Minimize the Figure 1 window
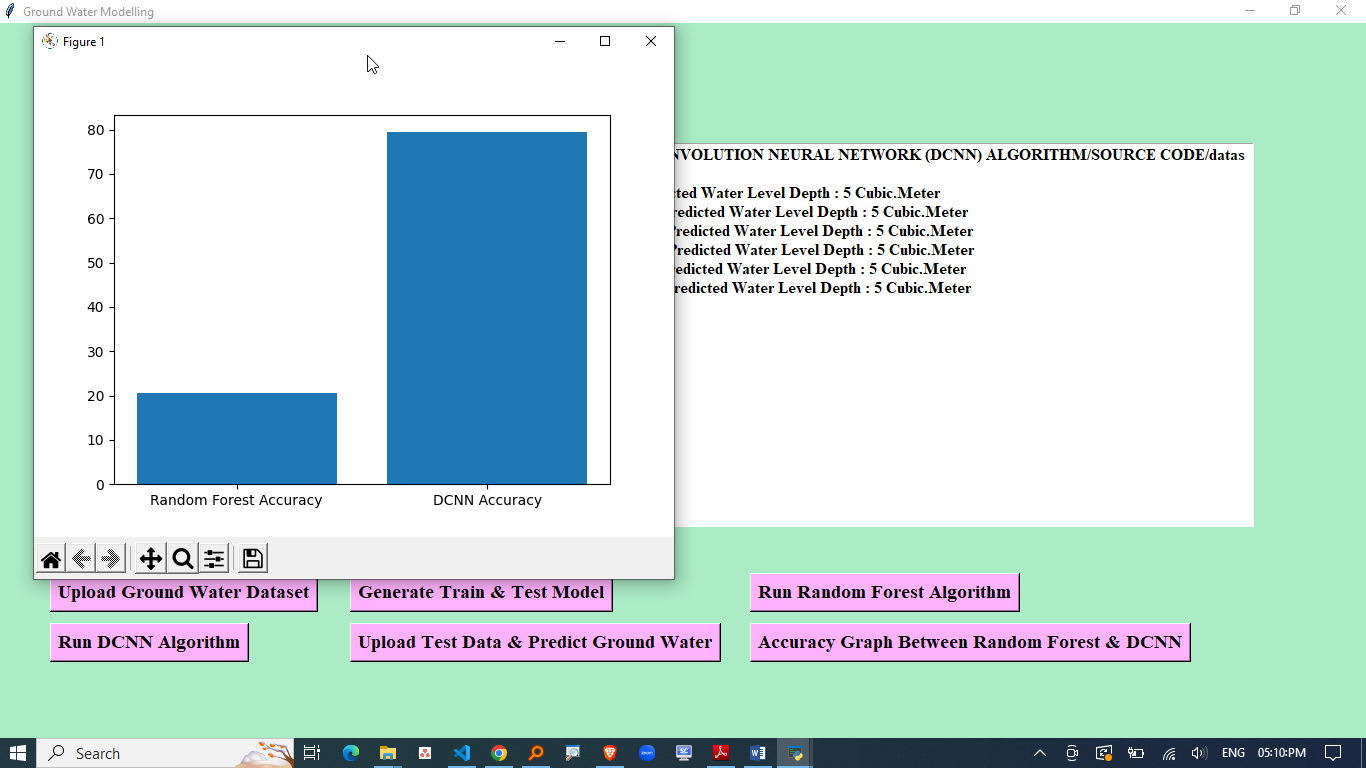This screenshot has width=1366, height=768. pyautogui.click(x=560, y=41)
